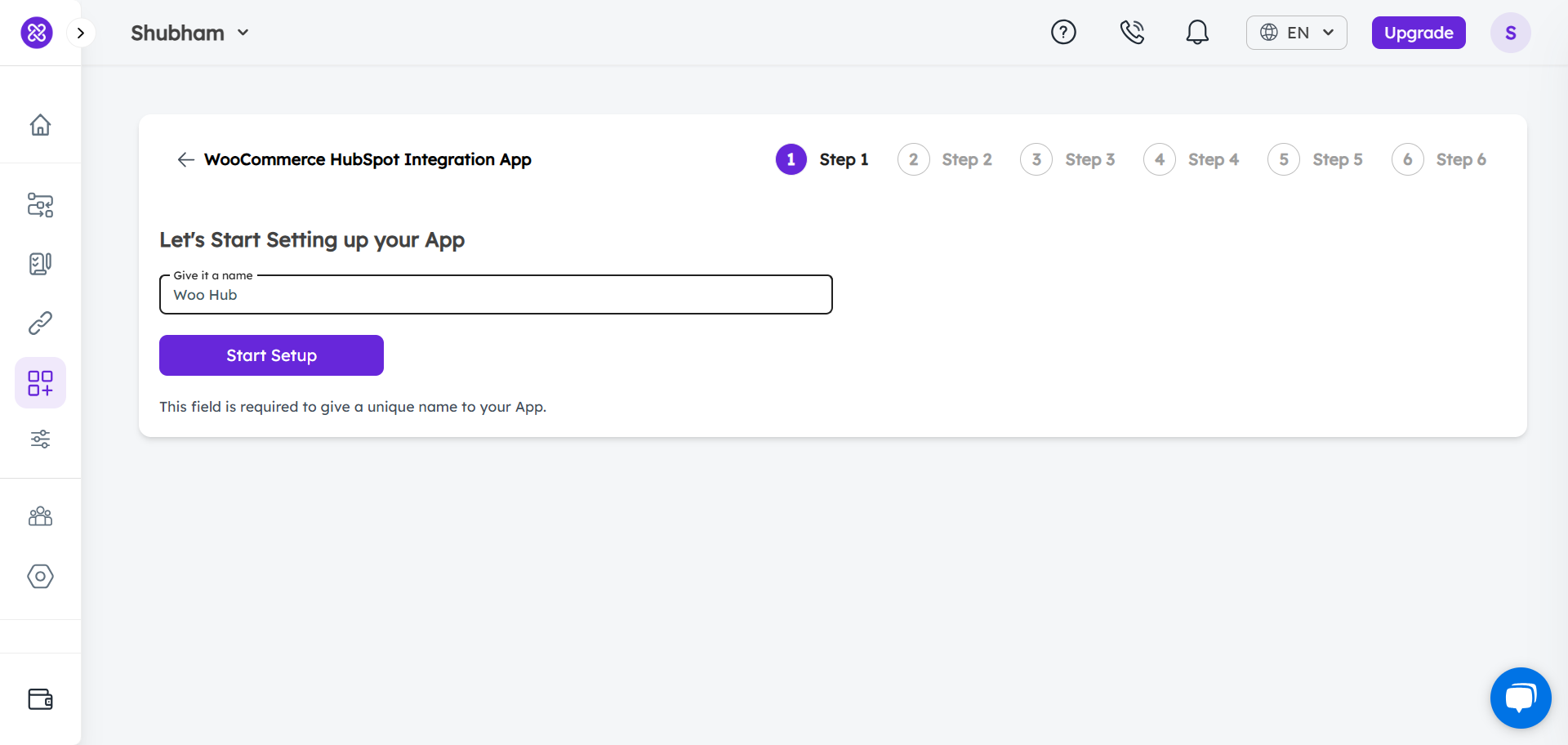Viewport: 1568px width, 745px height.
Task: Select Step 5 in the stepper
Action: (x=1316, y=159)
